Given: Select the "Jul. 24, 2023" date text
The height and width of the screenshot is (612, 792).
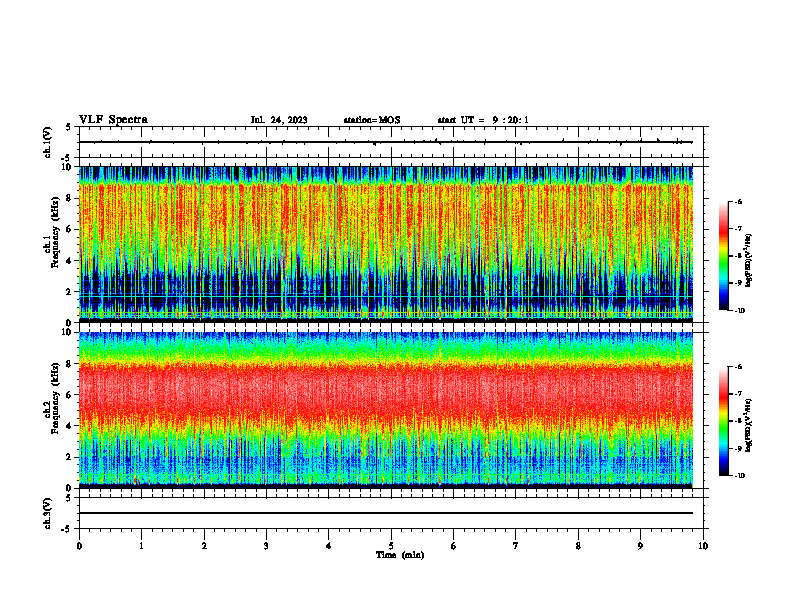Looking at the screenshot, I should [279, 120].
